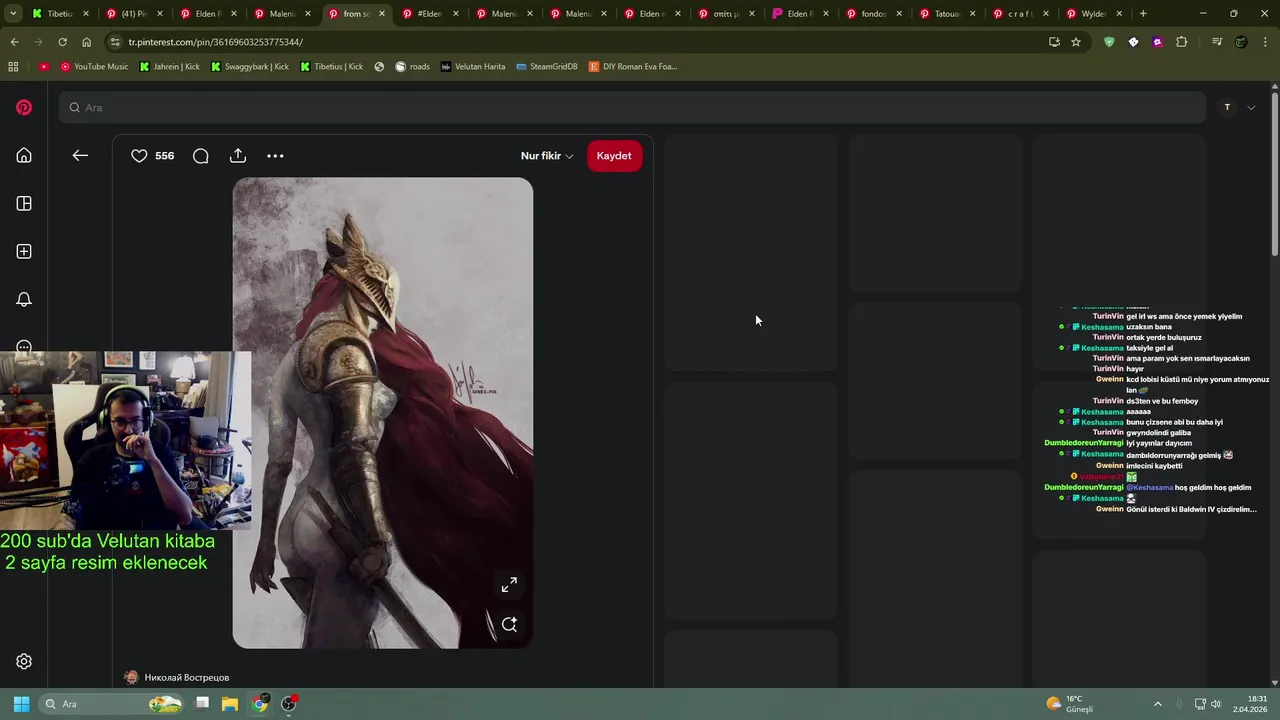
Task: Click browser home button
Action: click(86, 42)
